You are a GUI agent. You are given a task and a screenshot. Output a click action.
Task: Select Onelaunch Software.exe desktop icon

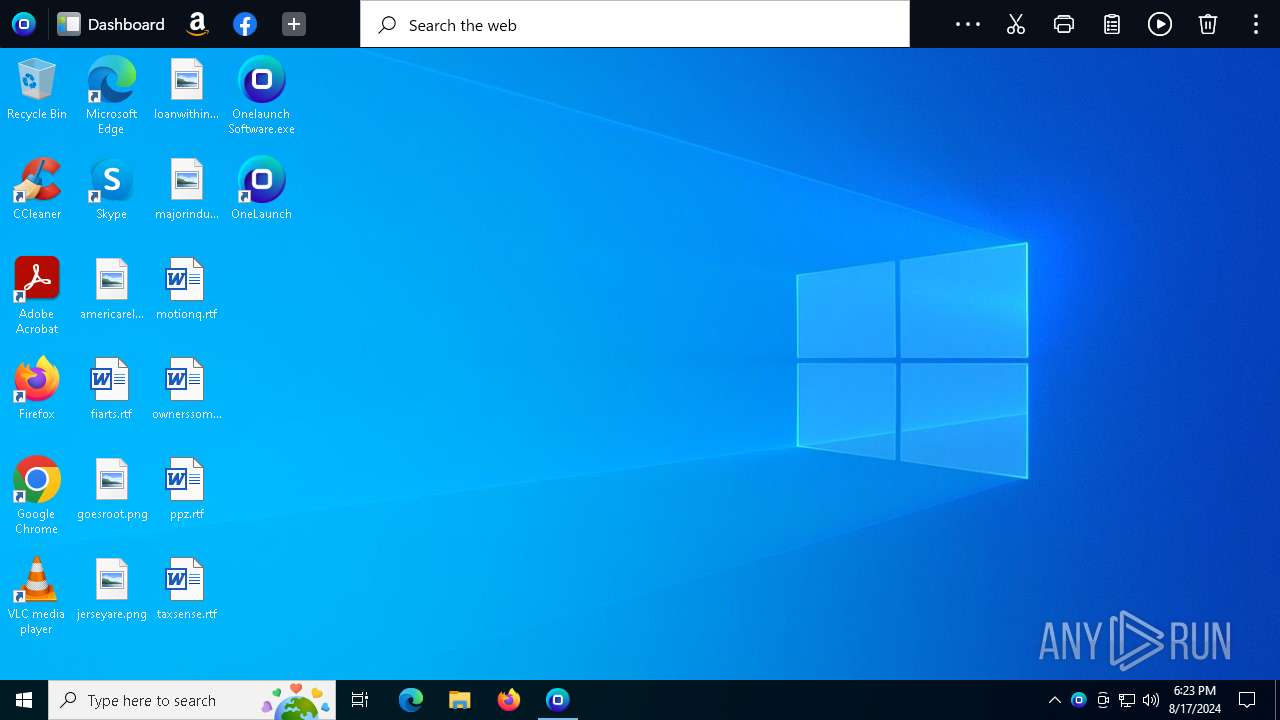262,96
